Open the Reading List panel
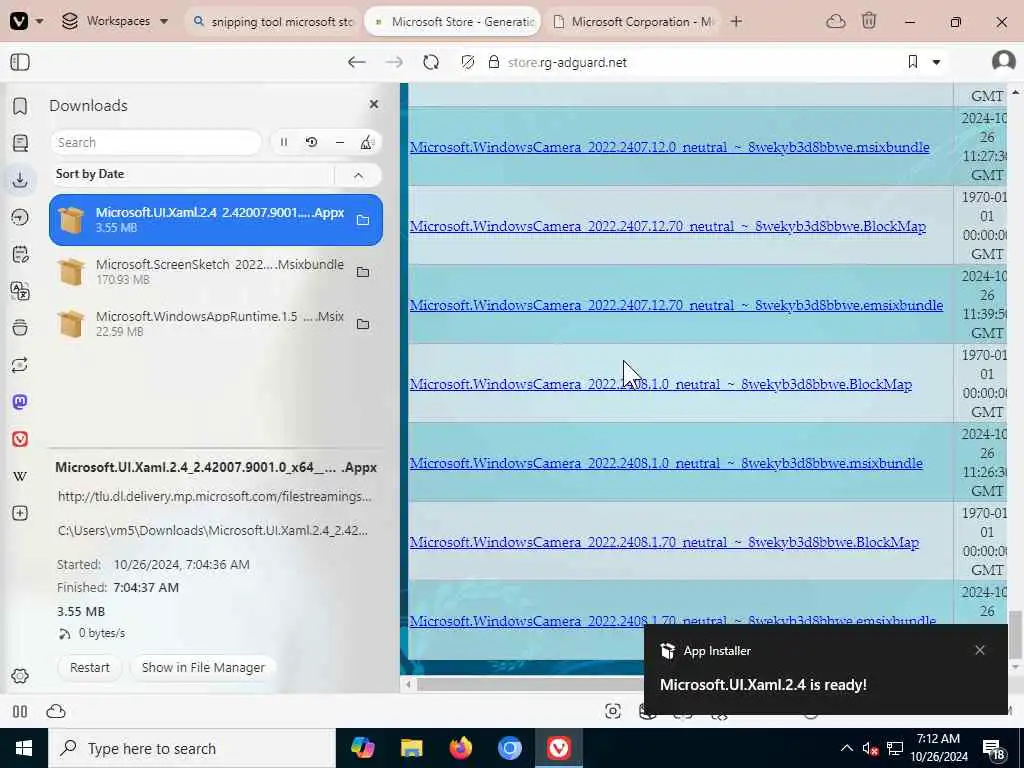This screenshot has width=1024, height=768. pos(20,143)
